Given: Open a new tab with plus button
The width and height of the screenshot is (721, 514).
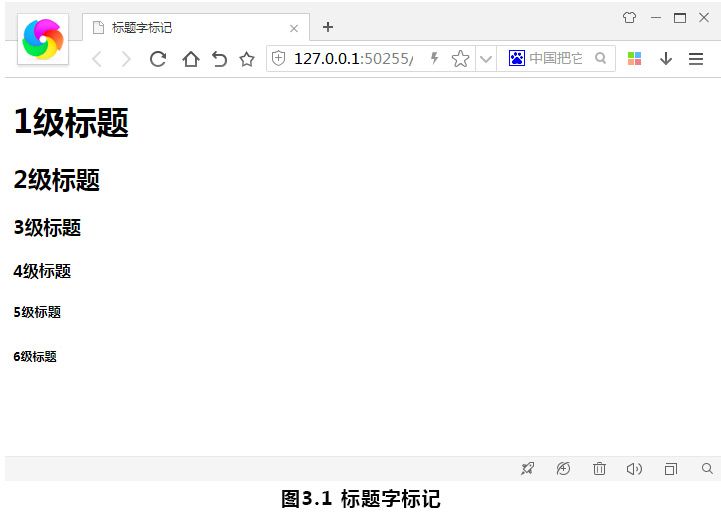Looking at the screenshot, I should 328,27.
